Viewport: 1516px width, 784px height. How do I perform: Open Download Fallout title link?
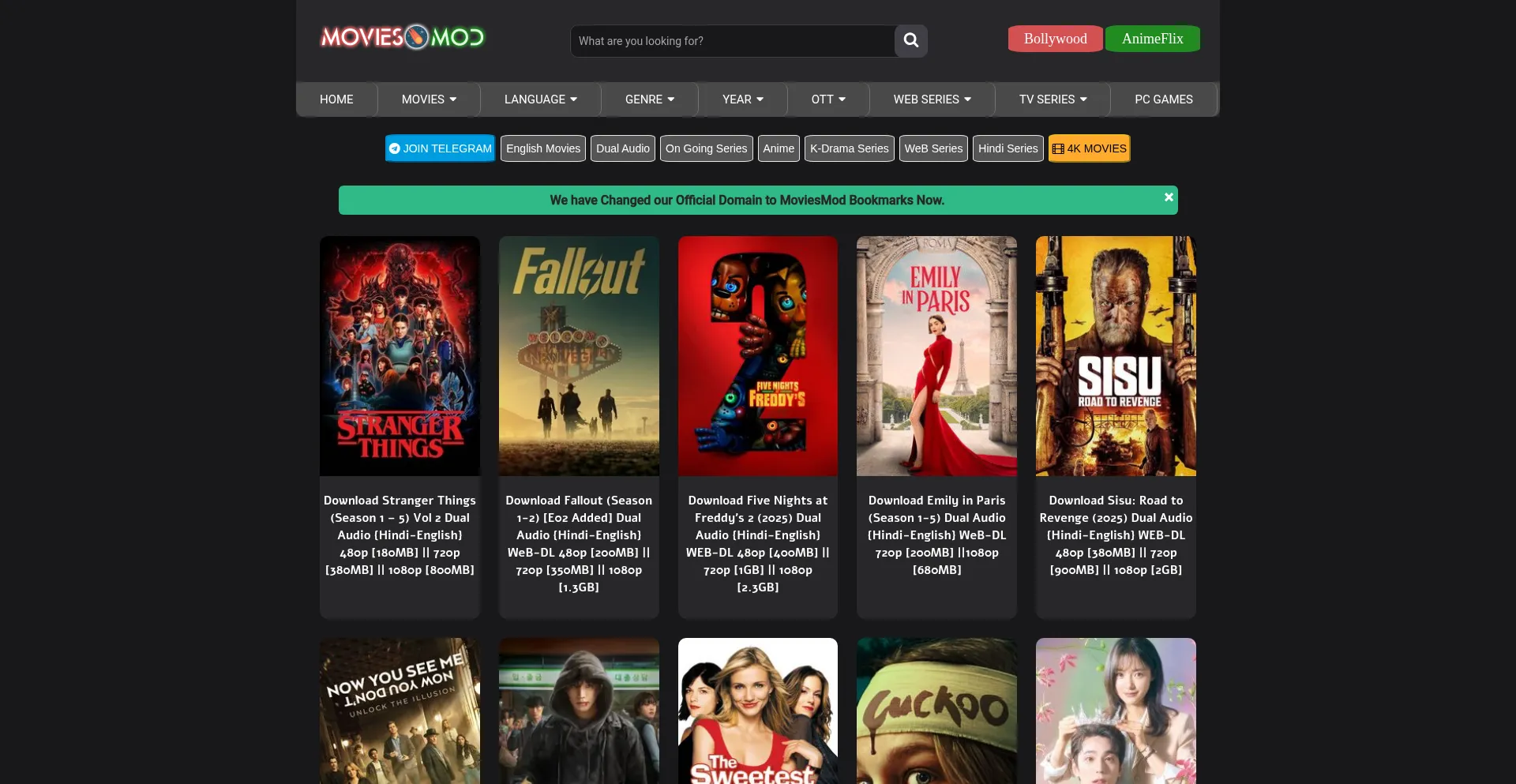click(x=579, y=544)
